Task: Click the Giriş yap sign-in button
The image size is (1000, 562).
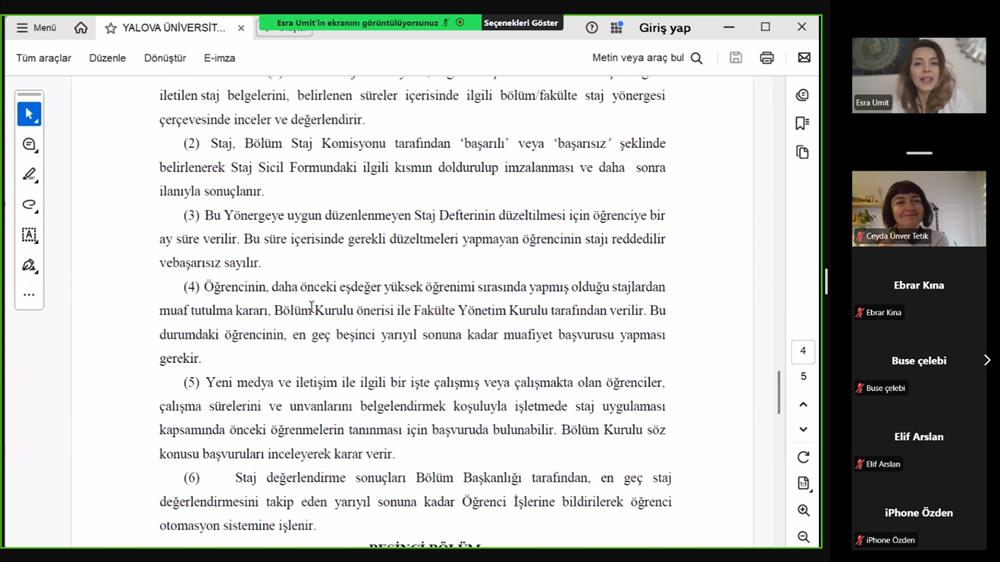Action: tap(663, 28)
